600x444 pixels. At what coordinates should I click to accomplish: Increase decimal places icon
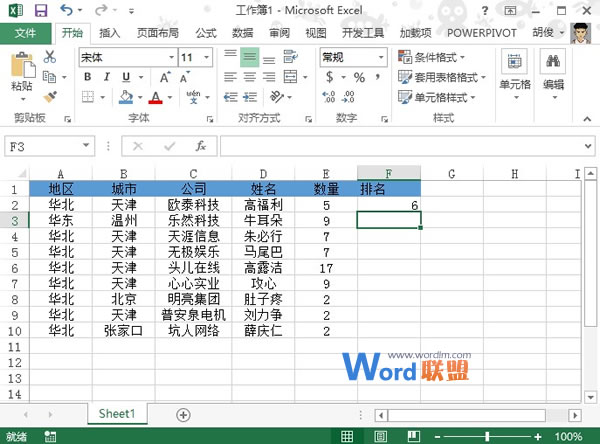tap(329, 97)
